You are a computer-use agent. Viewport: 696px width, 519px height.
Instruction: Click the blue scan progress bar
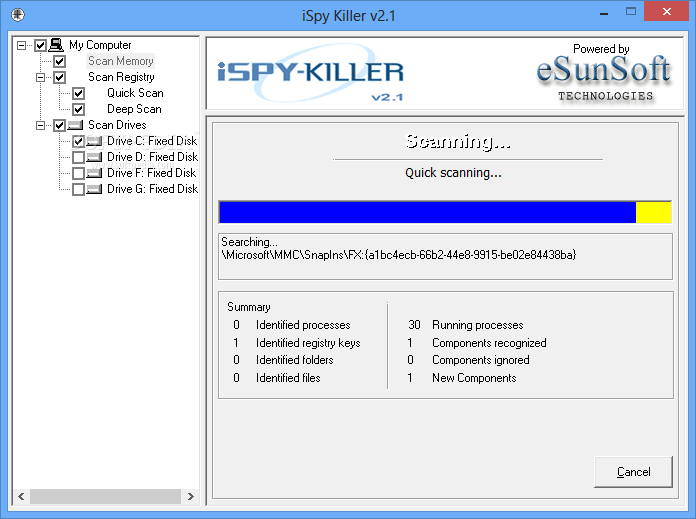427,212
